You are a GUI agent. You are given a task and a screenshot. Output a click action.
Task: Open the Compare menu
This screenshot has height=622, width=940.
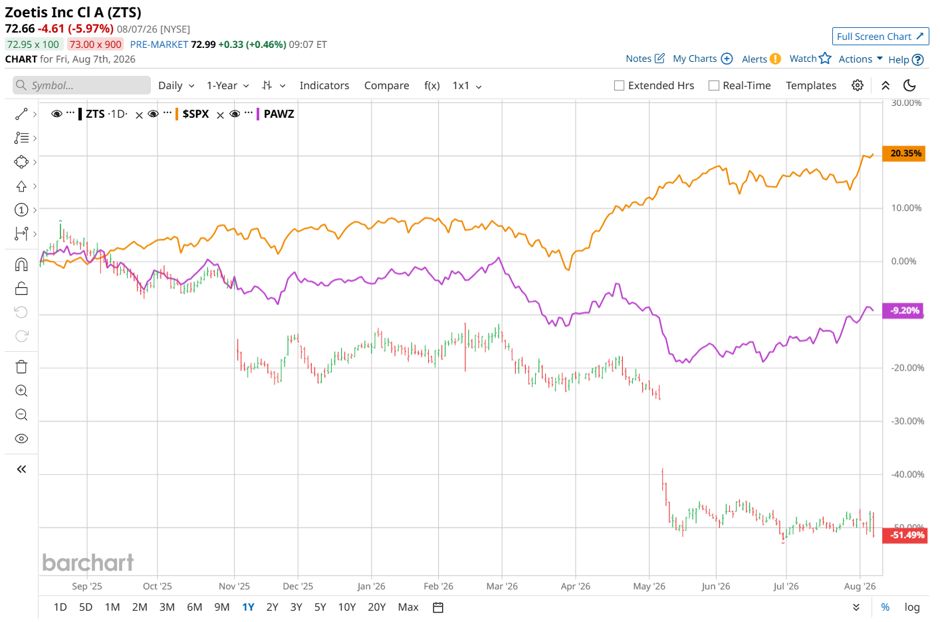coord(386,85)
